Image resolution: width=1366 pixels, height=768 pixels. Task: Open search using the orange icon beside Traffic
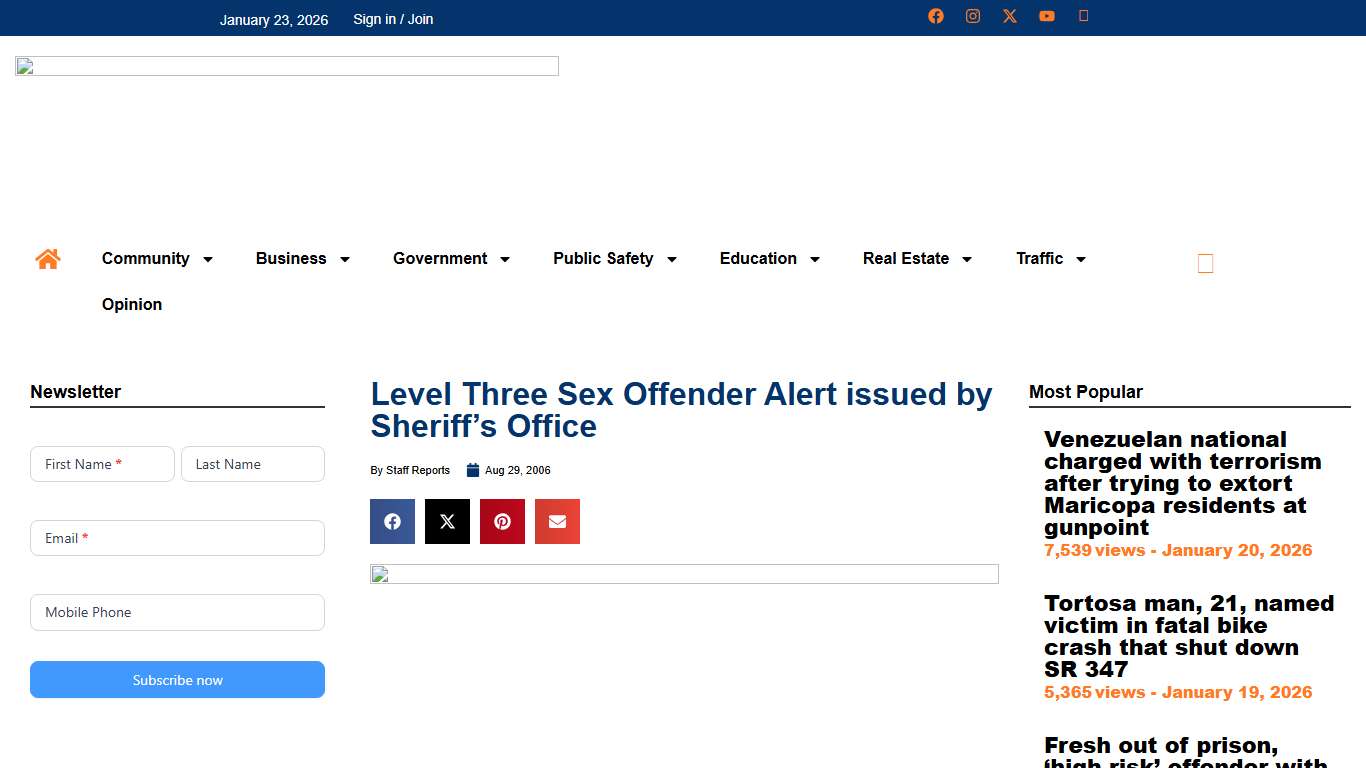(1205, 262)
